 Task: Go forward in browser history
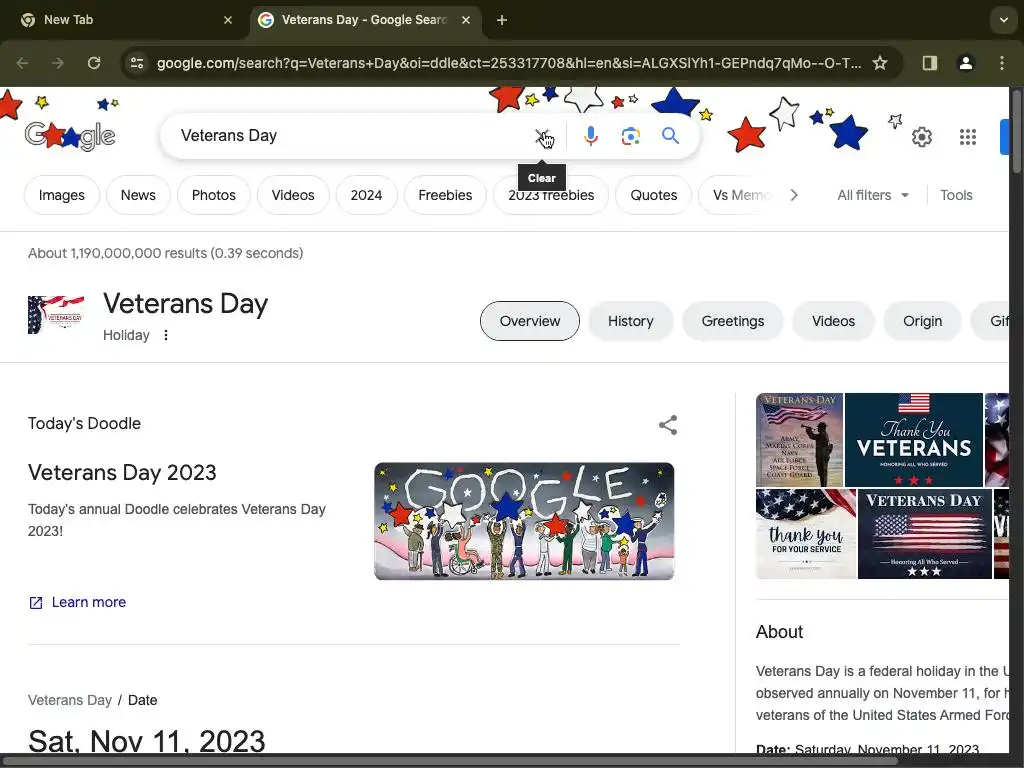pos(58,63)
